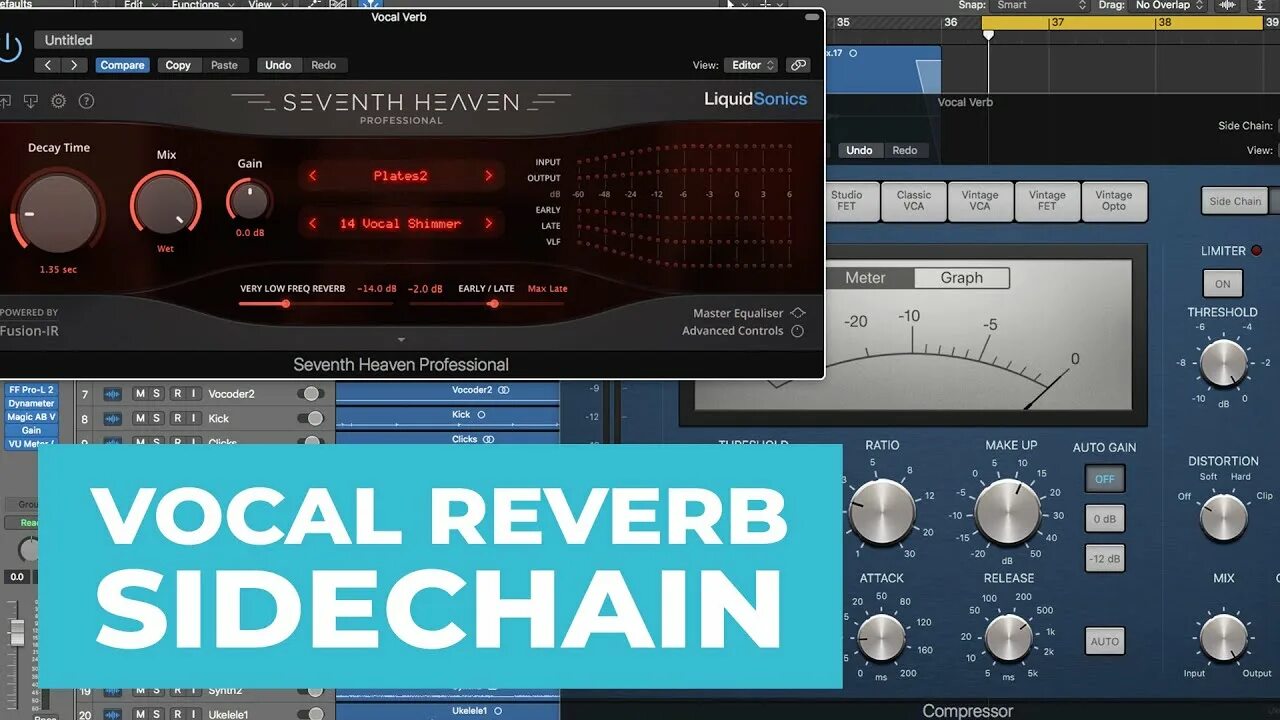Click the compressor Make Up knob
The height and width of the screenshot is (720, 1280).
click(x=1008, y=511)
